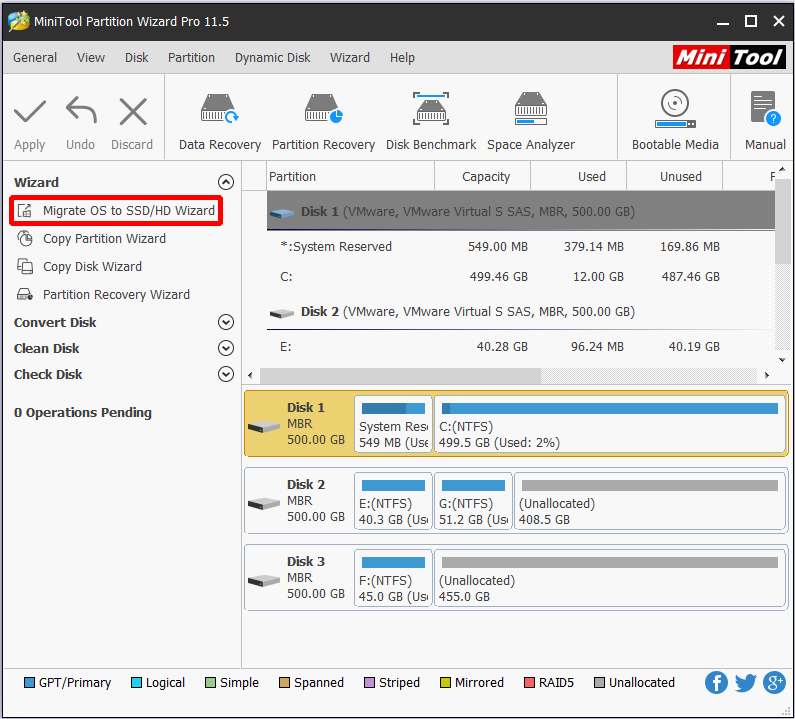This screenshot has height=719, width=795.
Task: Open the Google Plus share icon
Action: tap(774, 682)
